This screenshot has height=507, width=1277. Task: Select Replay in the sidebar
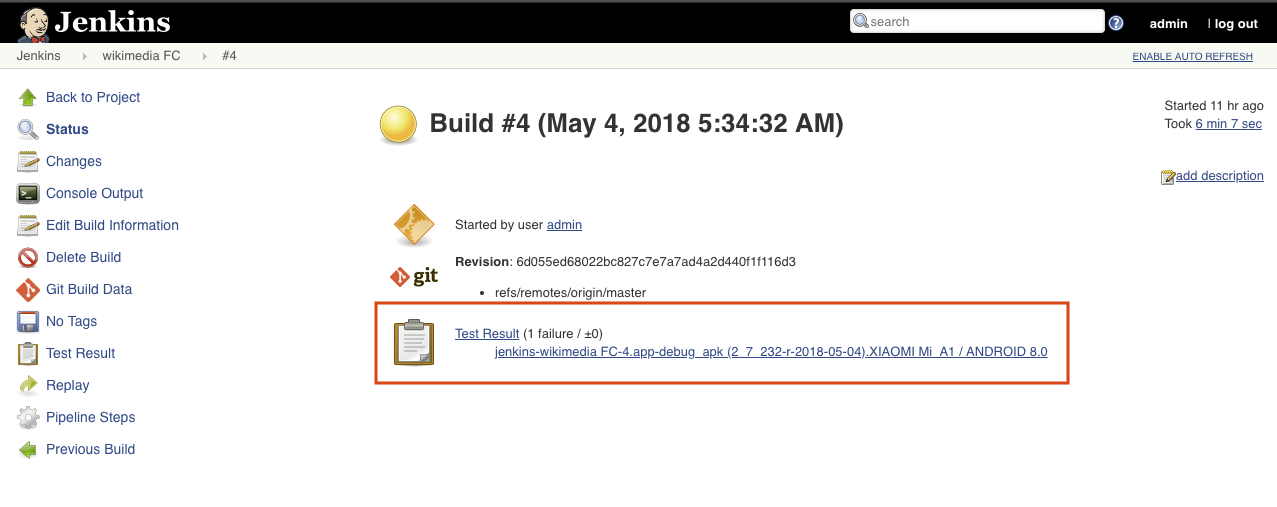(x=68, y=385)
